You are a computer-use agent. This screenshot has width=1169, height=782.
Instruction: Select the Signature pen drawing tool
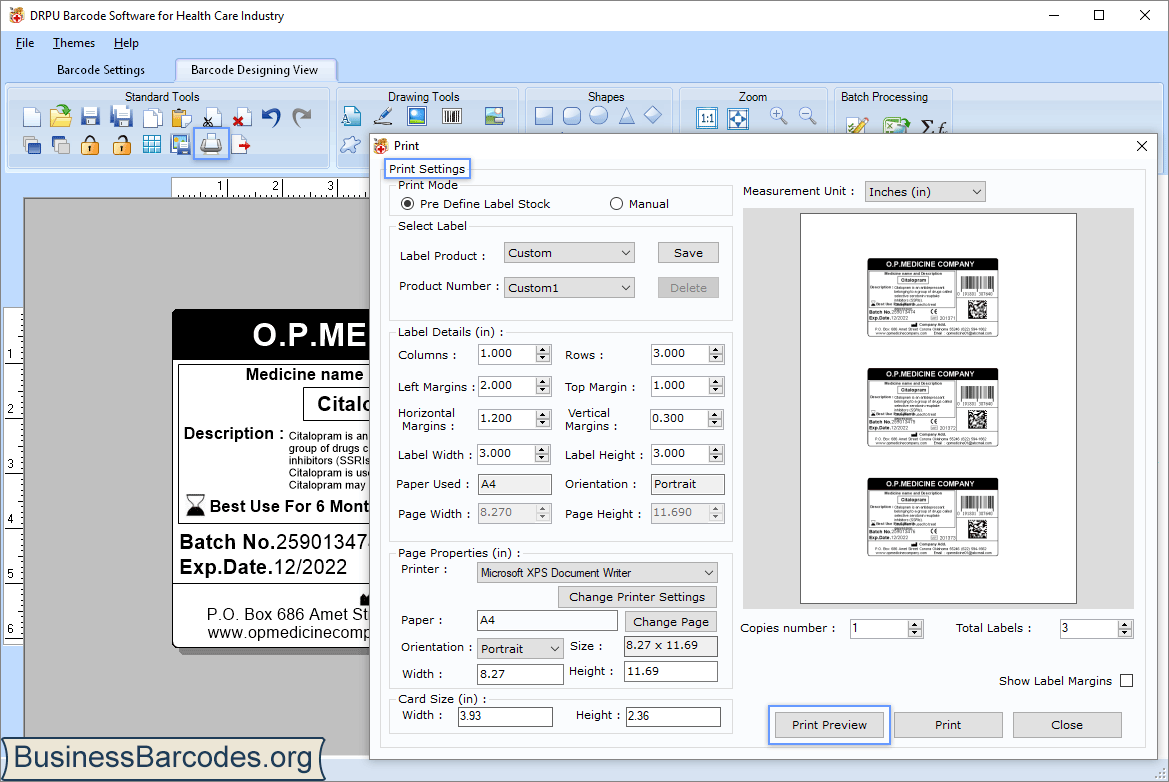(x=383, y=116)
